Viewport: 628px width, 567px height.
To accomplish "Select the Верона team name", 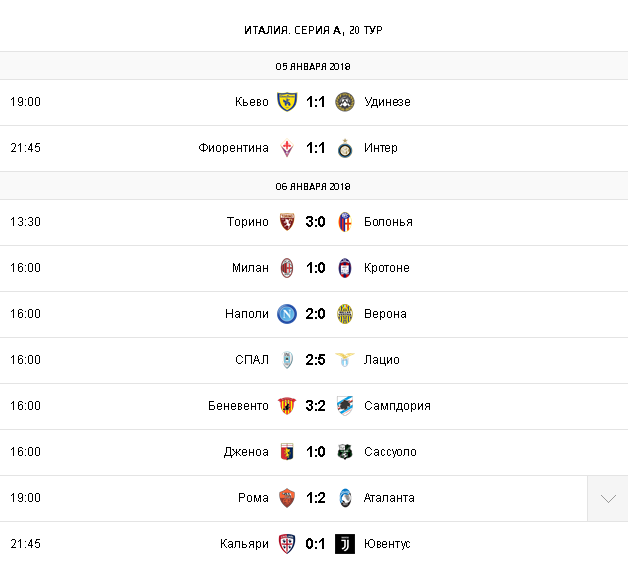I will pyautogui.click(x=385, y=314).
